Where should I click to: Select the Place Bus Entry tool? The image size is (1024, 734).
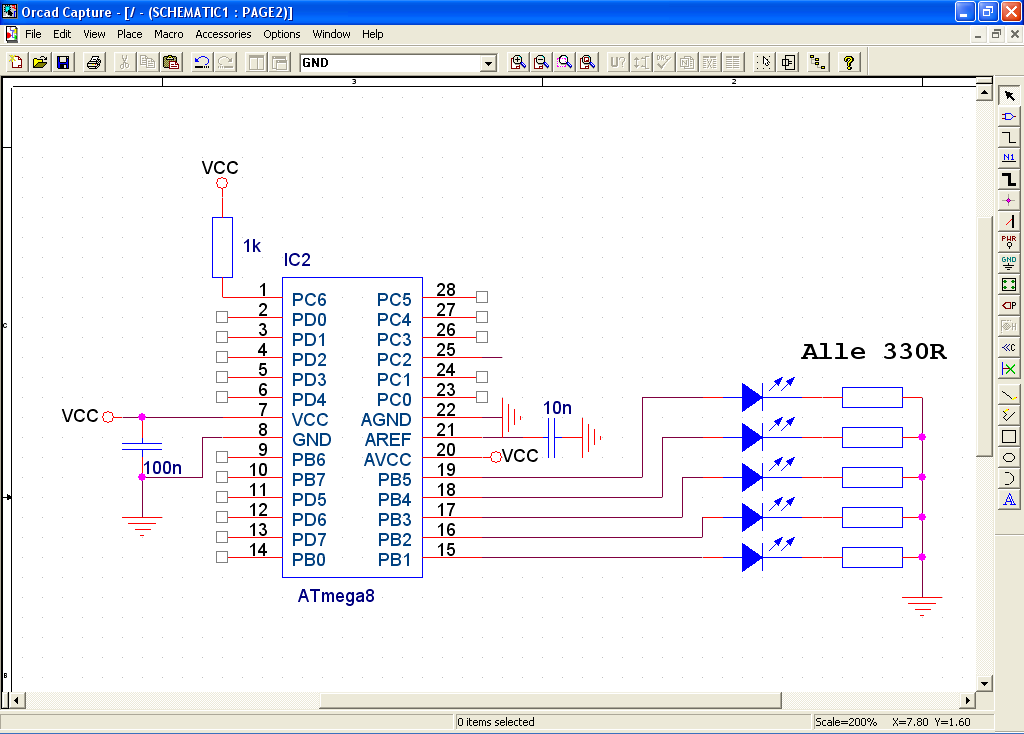(x=1009, y=221)
